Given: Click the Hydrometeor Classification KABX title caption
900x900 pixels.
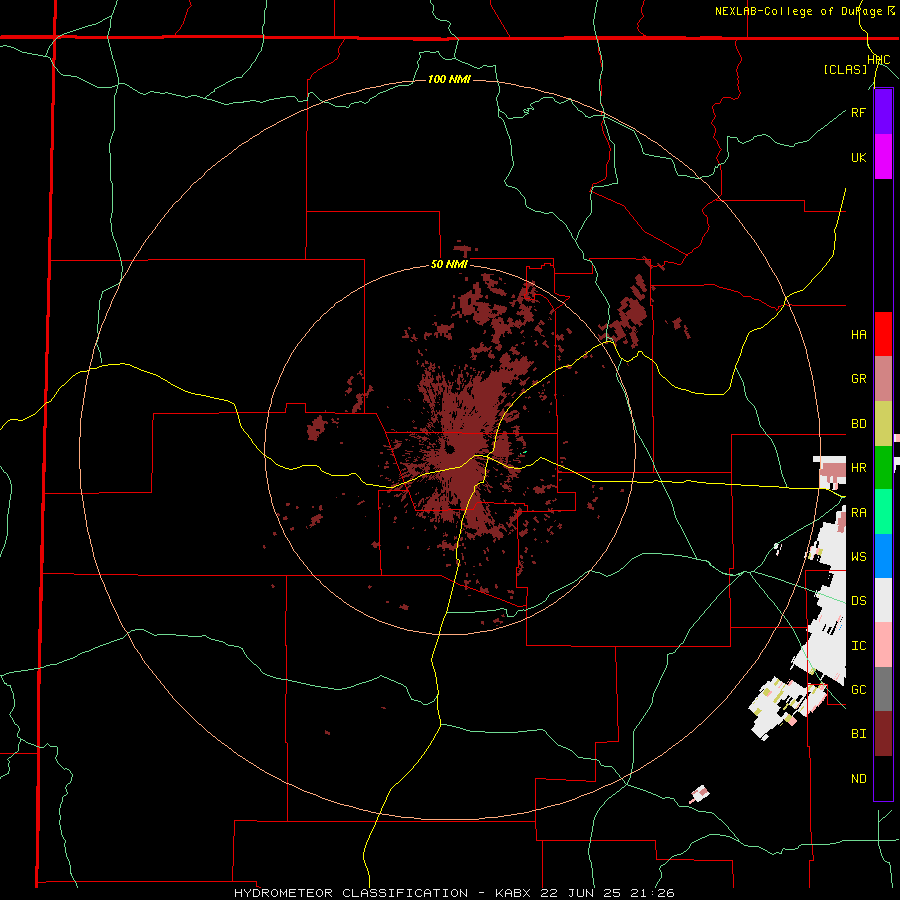Looking at the screenshot, I should (453, 893).
